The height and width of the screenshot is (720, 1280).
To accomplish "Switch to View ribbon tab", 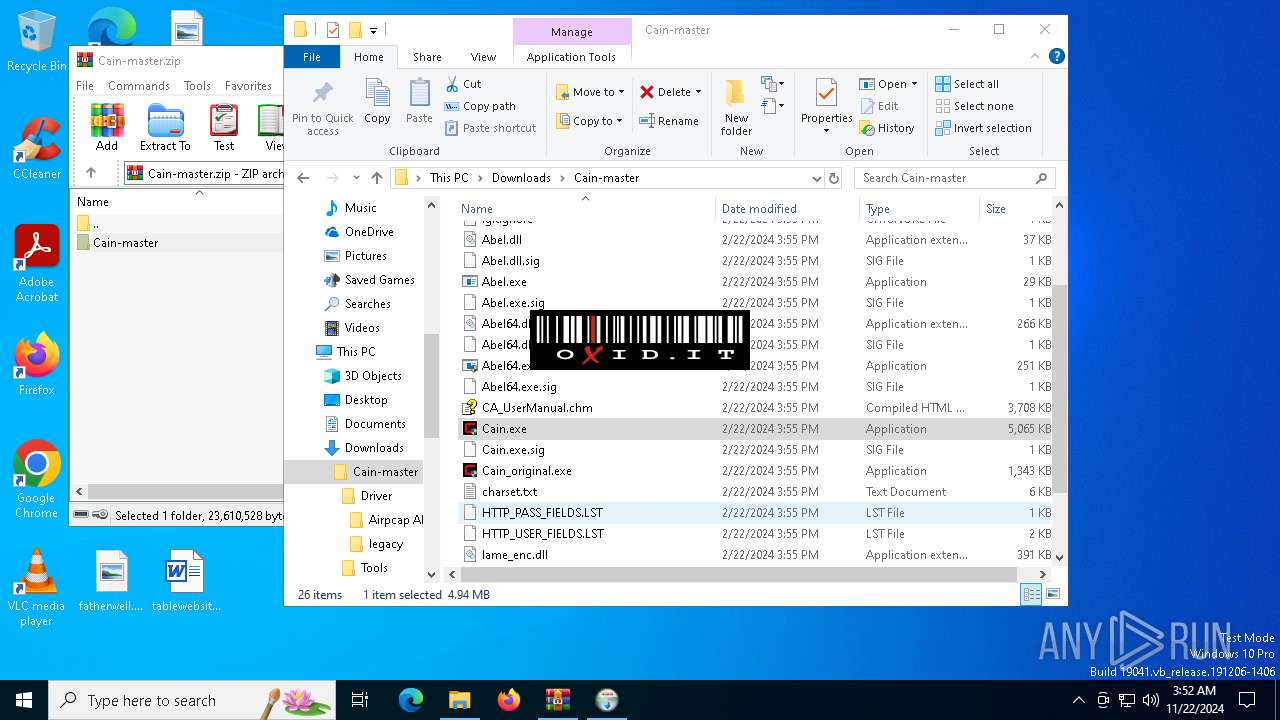I will pos(483,57).
